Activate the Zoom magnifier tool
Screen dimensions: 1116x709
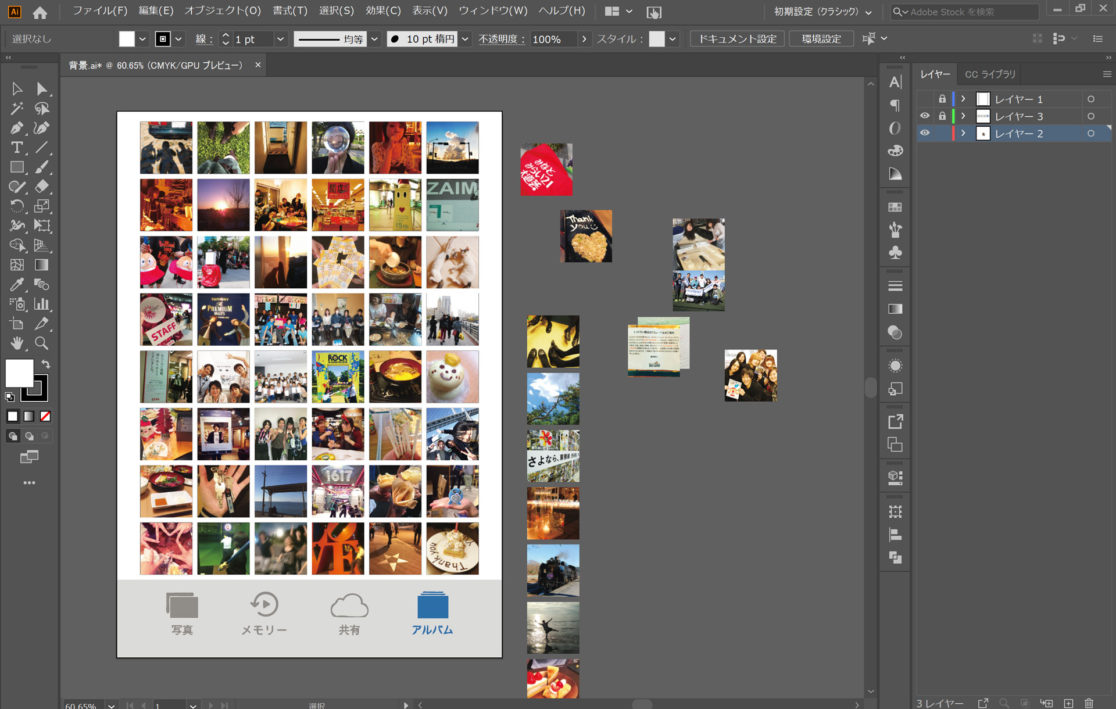[x=42, y=343]
